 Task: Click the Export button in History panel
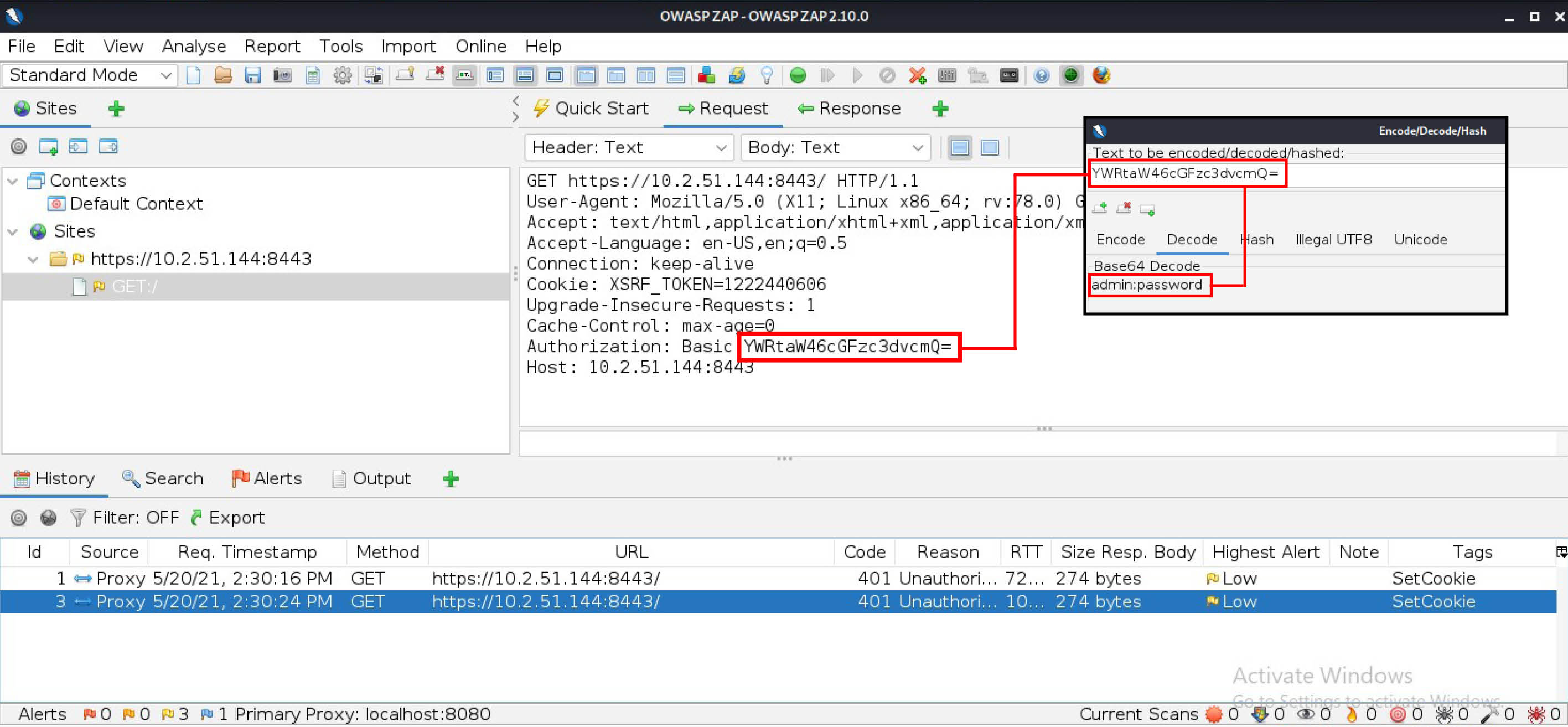click(229, 518)
